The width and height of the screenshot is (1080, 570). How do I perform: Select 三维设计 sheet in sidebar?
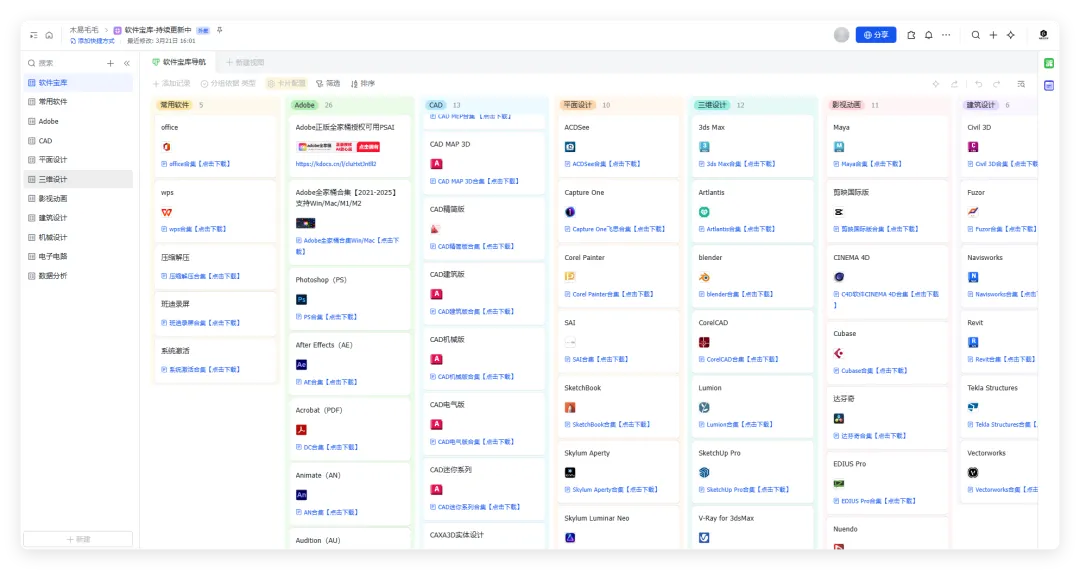tap(78, 179)
